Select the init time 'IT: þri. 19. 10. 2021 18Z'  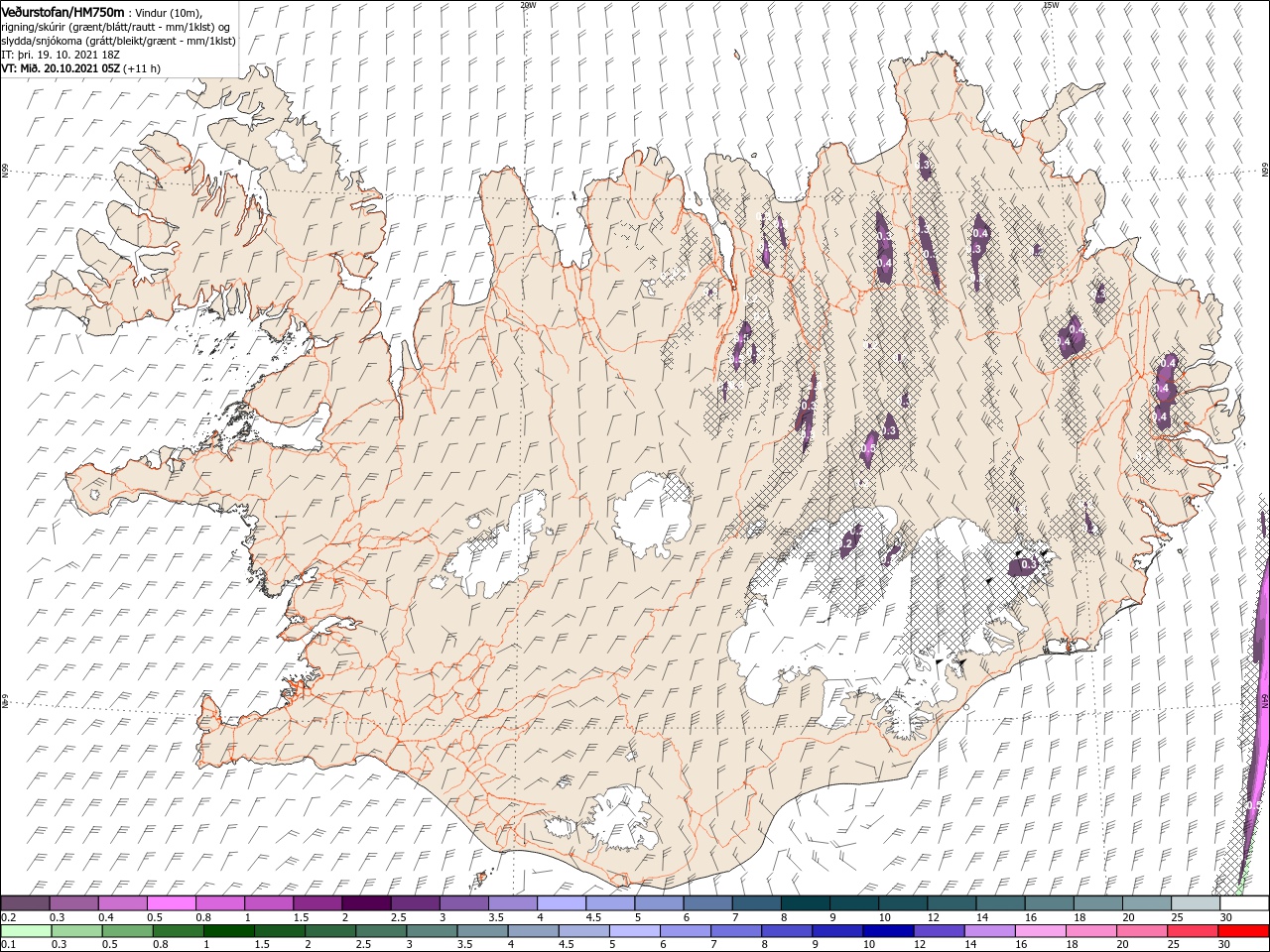pyautogui.click(x=59, y=55)
